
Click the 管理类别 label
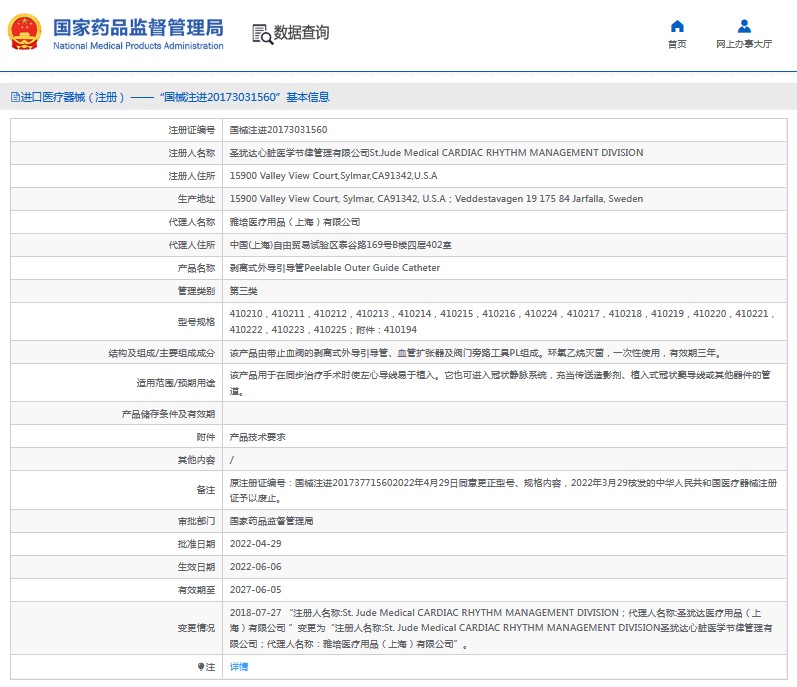[196, 291]
